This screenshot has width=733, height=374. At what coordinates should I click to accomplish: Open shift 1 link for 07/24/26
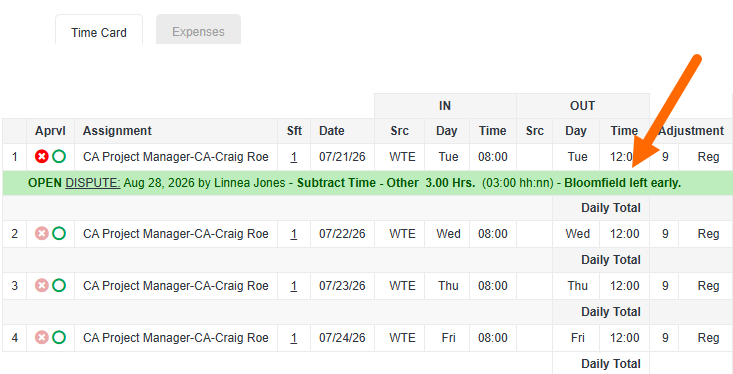294,338
